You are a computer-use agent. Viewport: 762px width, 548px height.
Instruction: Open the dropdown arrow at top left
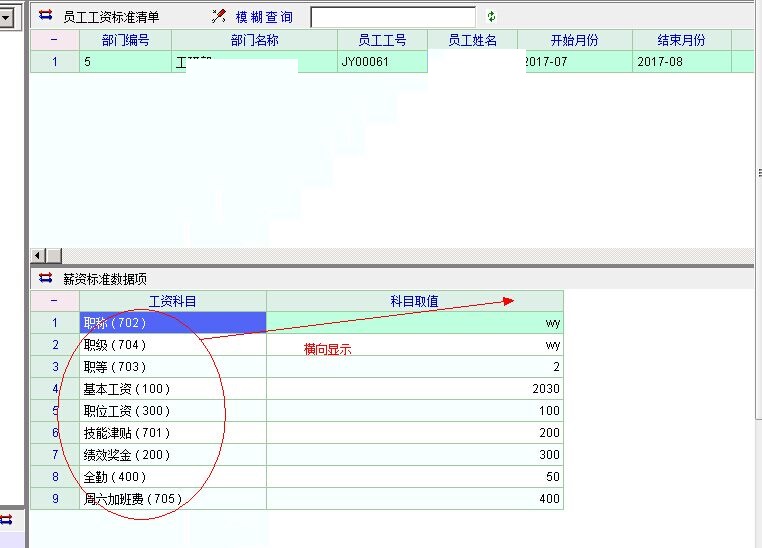pyautogui.click(x=6, y=14)
